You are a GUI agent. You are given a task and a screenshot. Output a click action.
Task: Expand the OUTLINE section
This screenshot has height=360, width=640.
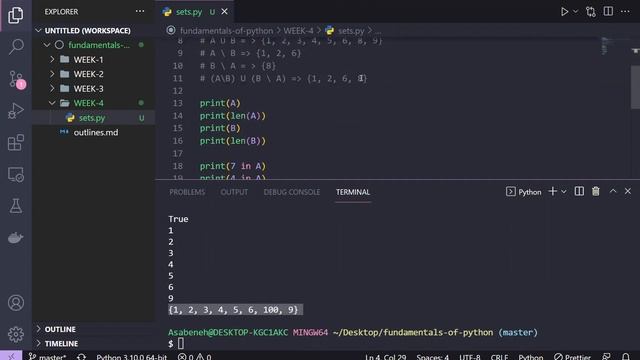[x=60, y=329]
